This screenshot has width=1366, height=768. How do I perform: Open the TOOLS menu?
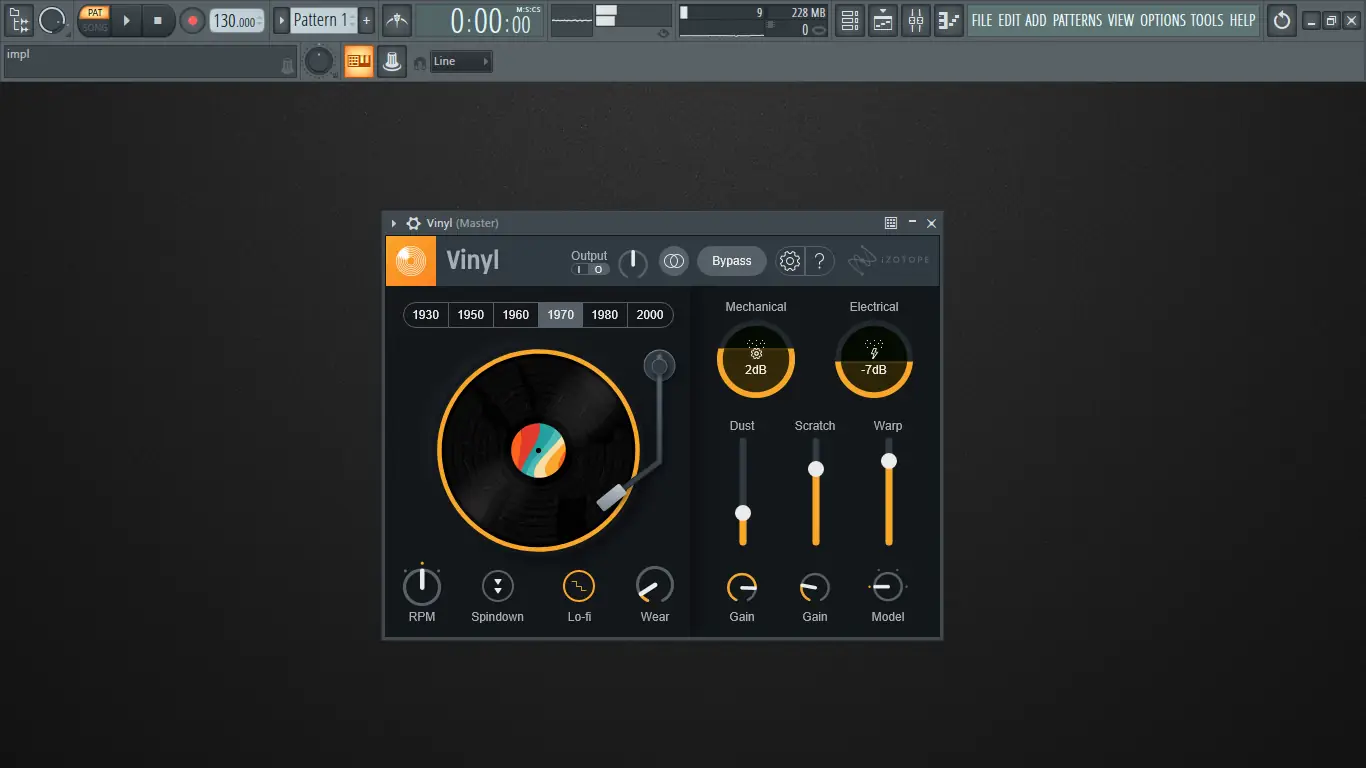point(1207,20)
